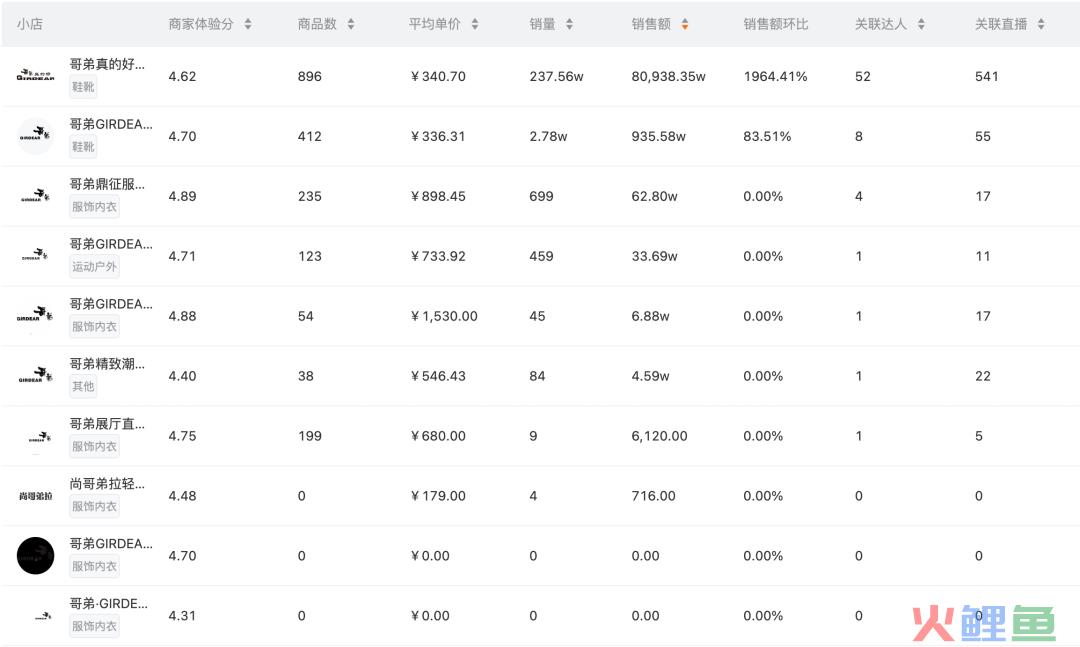Select linked livestream count 541
1080x647 pixels.
(986, 76)
